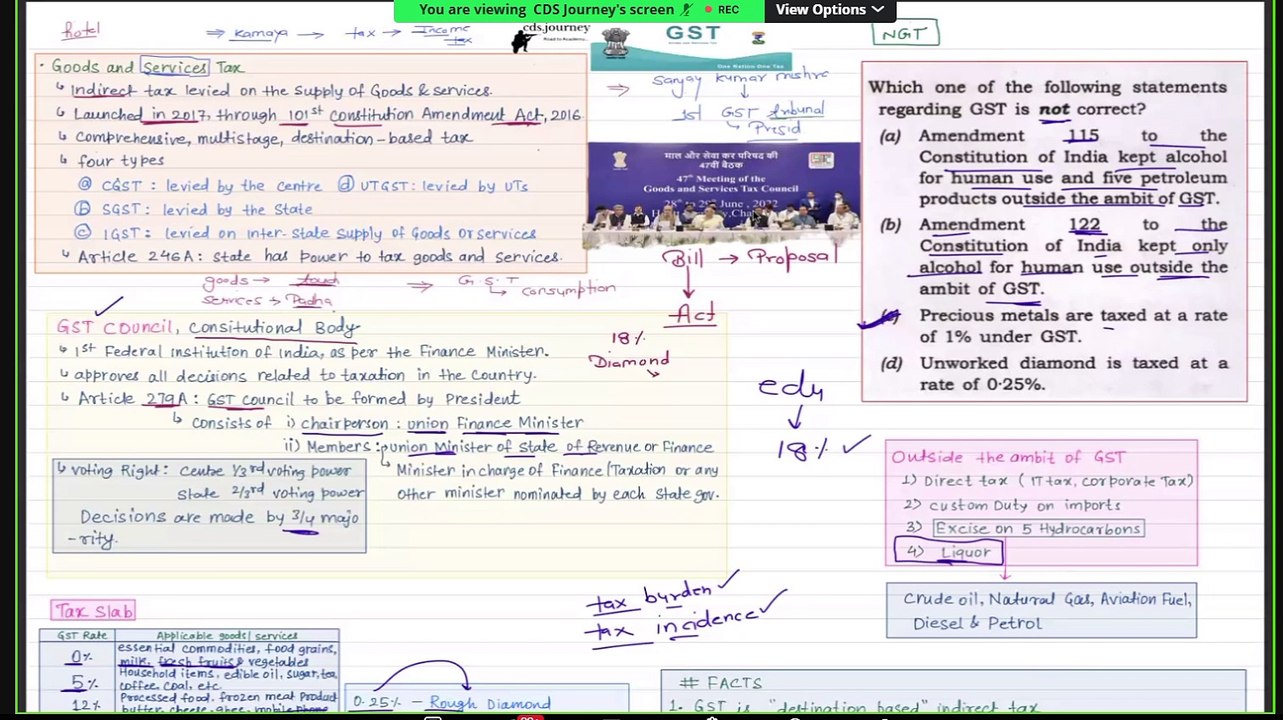Click the "Applicable goods/services" table header

point(227,635)
